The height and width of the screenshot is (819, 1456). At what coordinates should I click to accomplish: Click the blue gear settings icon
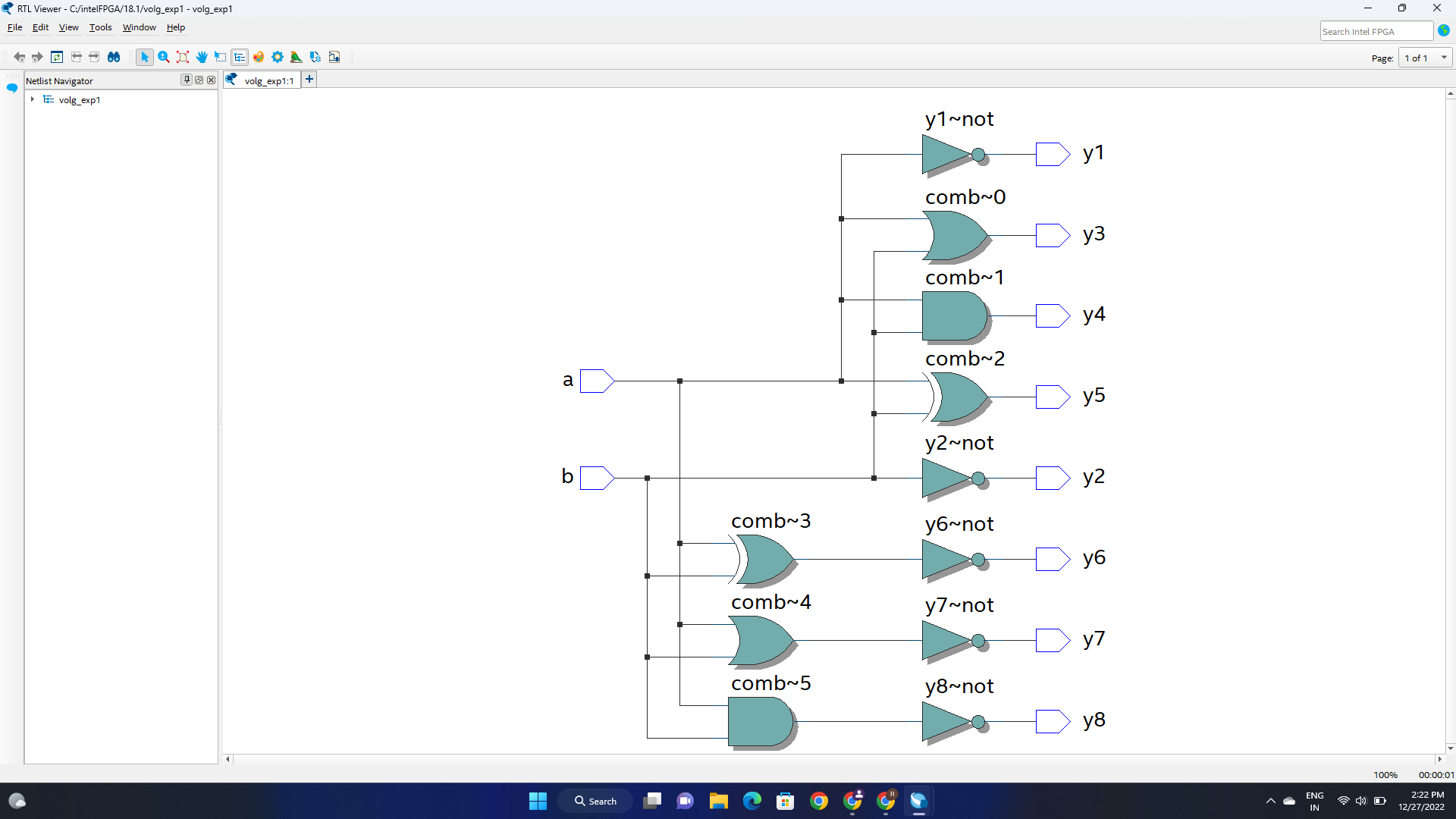[278, 57]
